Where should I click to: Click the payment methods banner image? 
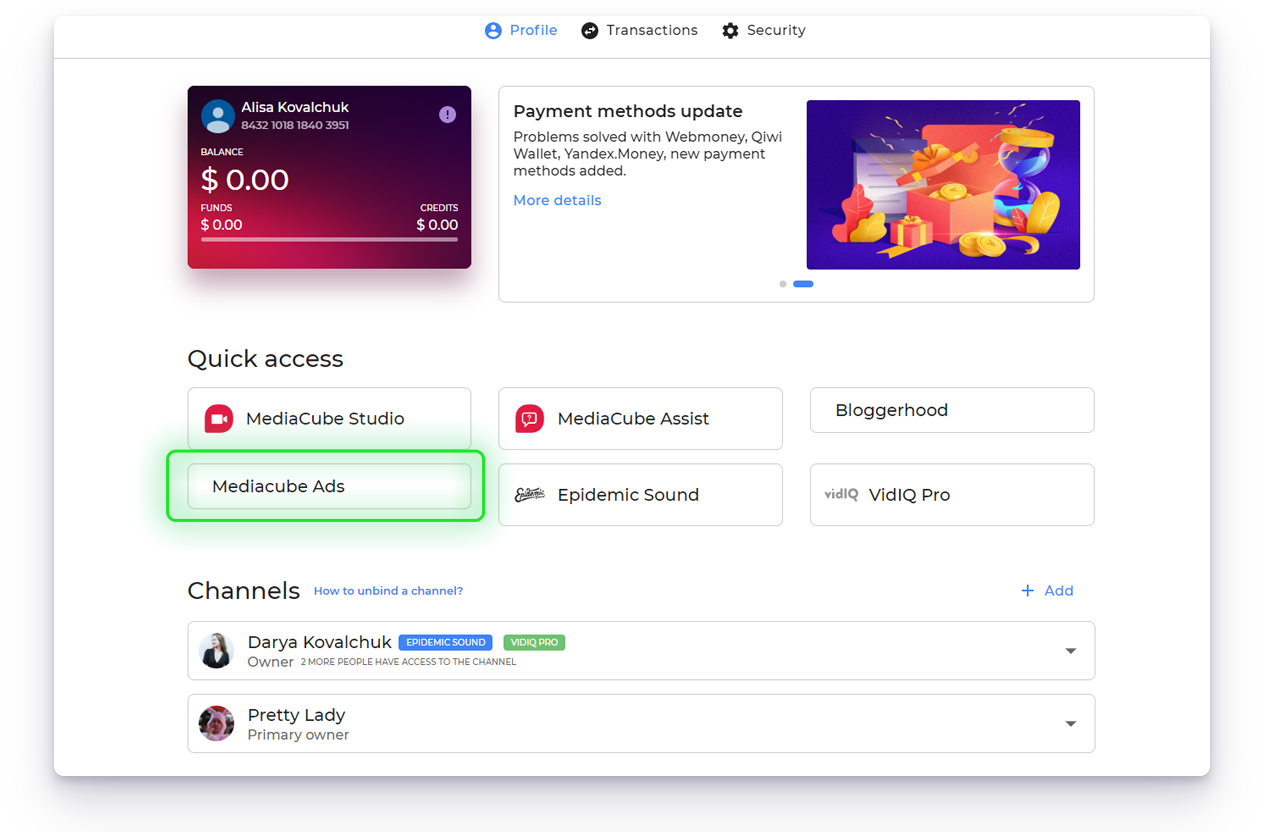943,185
